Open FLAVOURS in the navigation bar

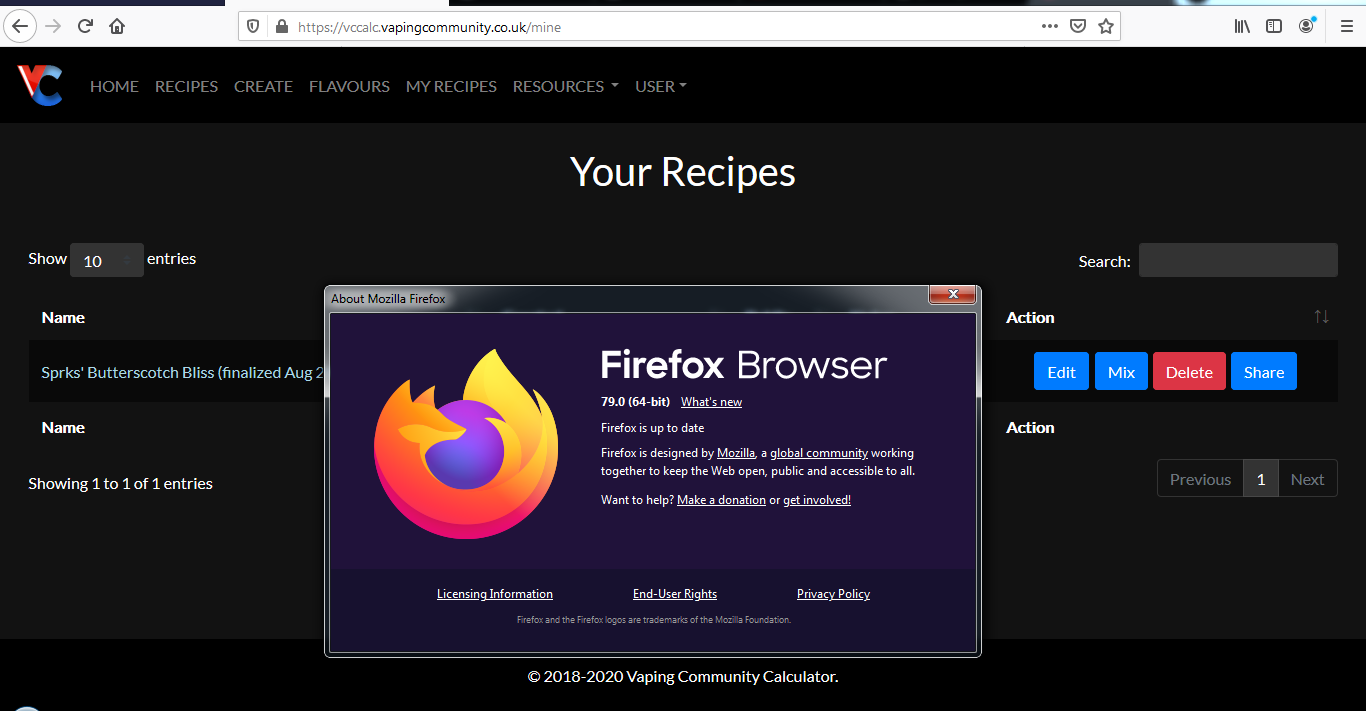[x=349, y=86]
